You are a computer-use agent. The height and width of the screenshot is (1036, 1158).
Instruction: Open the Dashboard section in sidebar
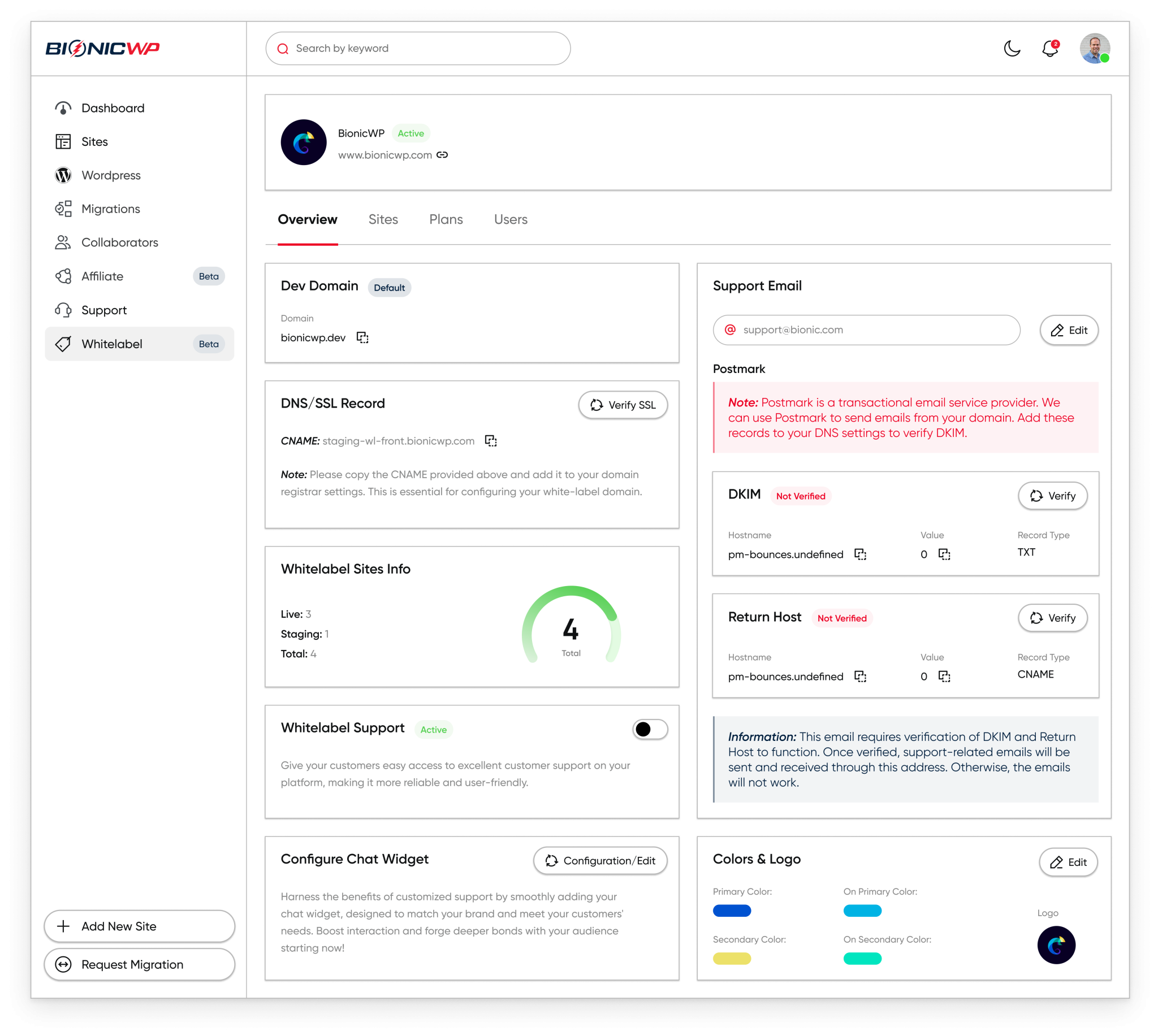pos(113,107)
